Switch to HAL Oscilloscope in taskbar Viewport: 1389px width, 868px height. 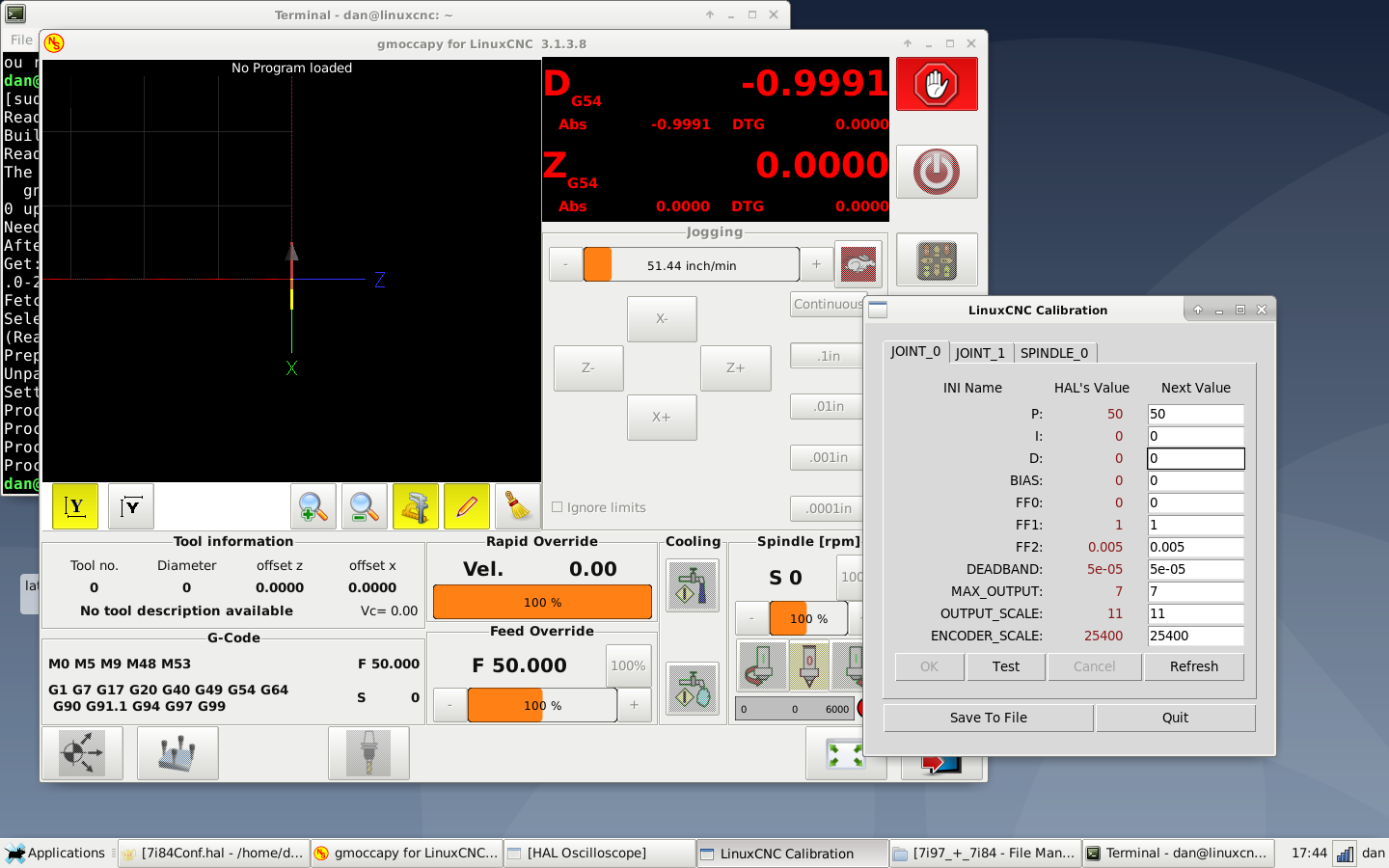click(599, 854)
